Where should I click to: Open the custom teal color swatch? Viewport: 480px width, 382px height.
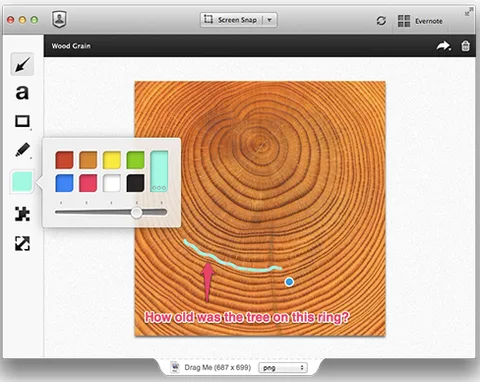(159, 171)
